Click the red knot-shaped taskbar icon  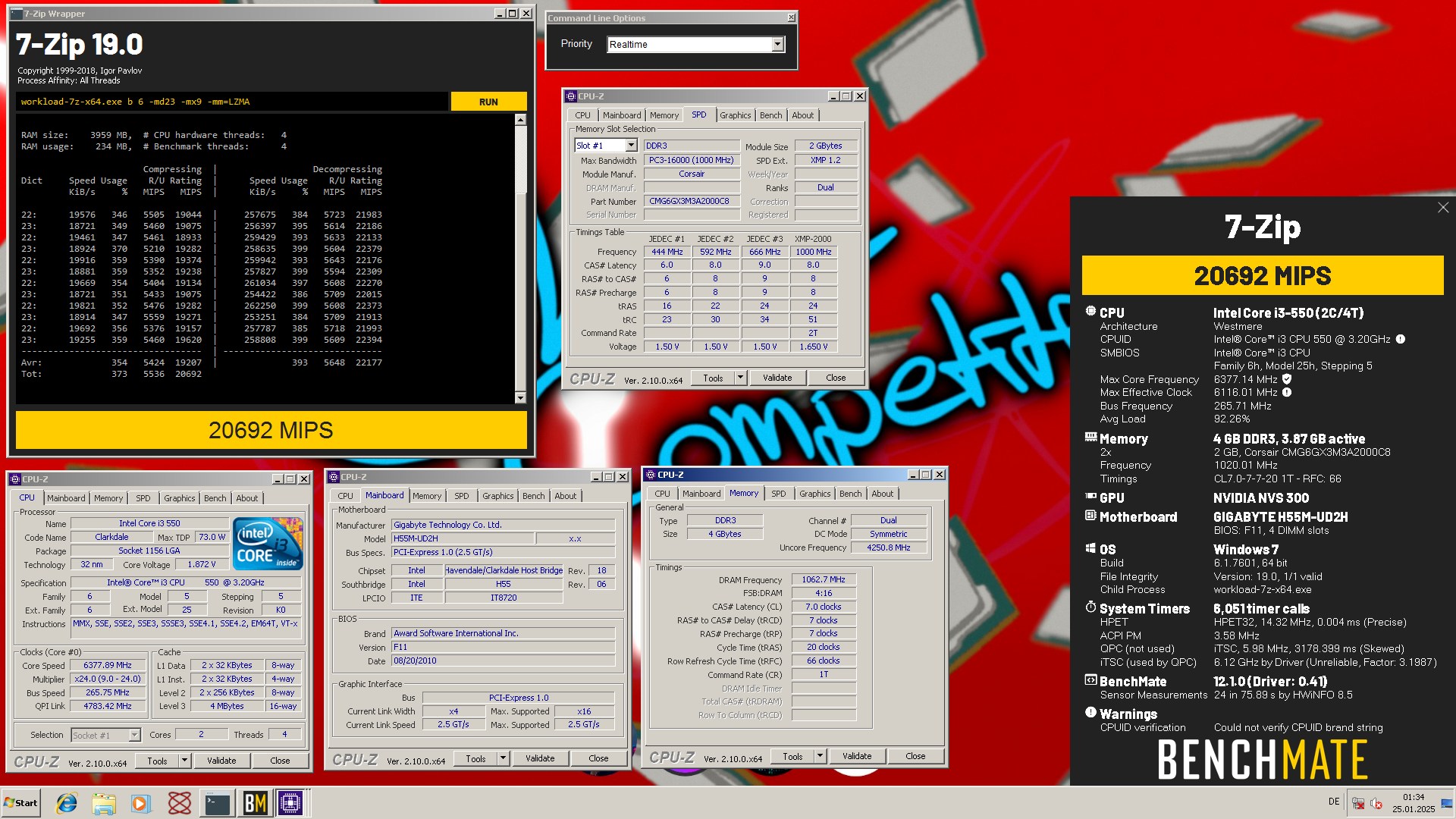[180, 803]
